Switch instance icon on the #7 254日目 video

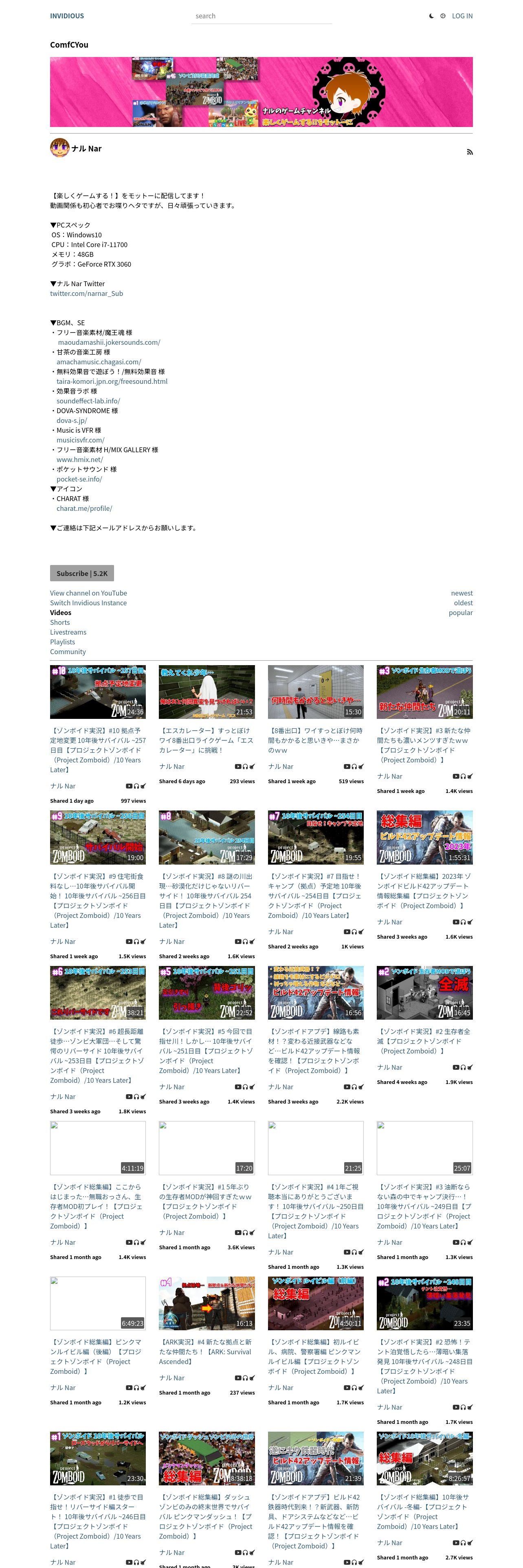tap(361, 931)
